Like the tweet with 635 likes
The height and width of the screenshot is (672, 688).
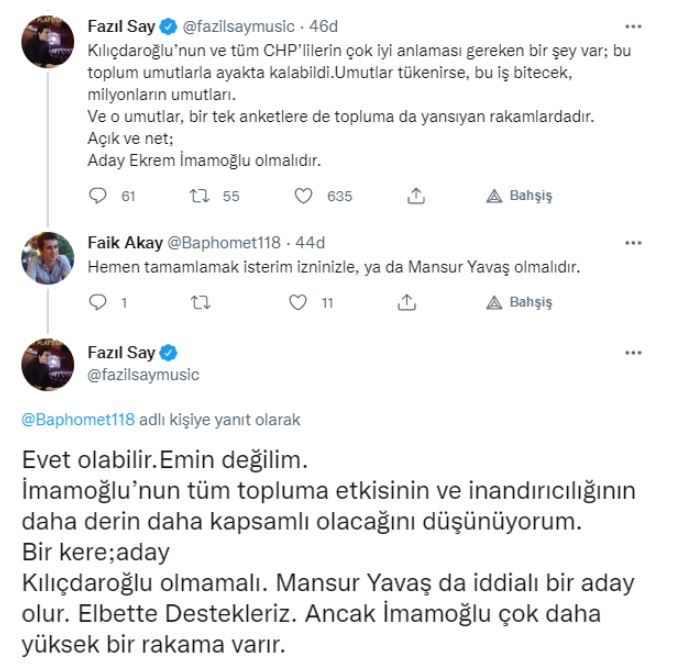click(305, 196)
